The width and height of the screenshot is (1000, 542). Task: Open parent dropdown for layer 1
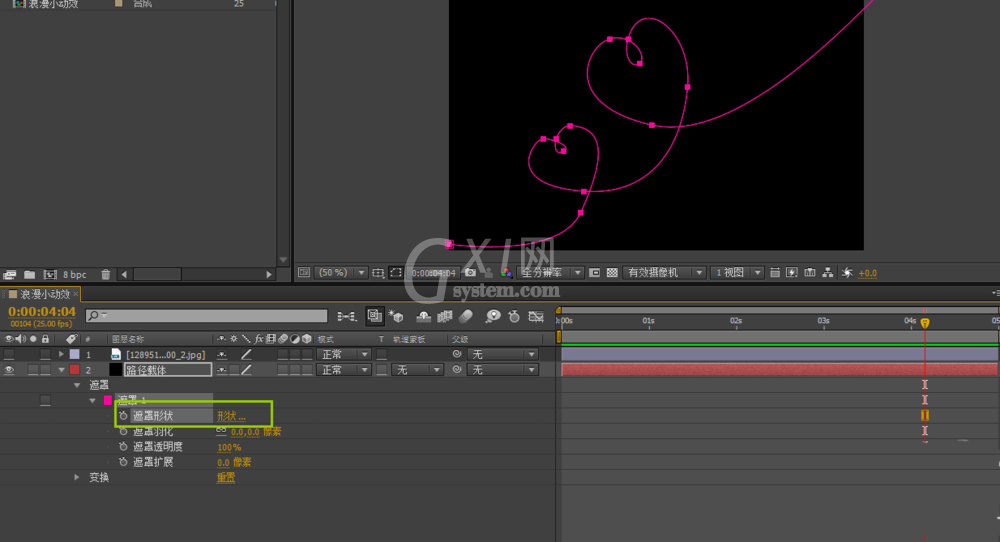point(503,355)
